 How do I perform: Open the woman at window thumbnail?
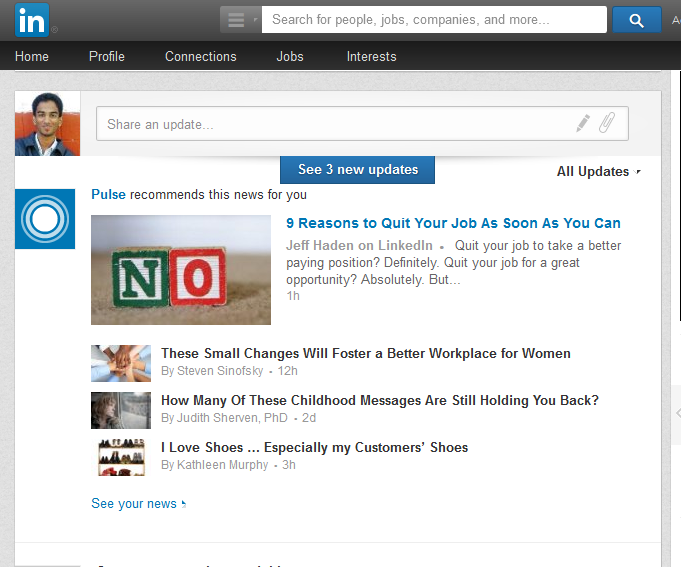121,410
